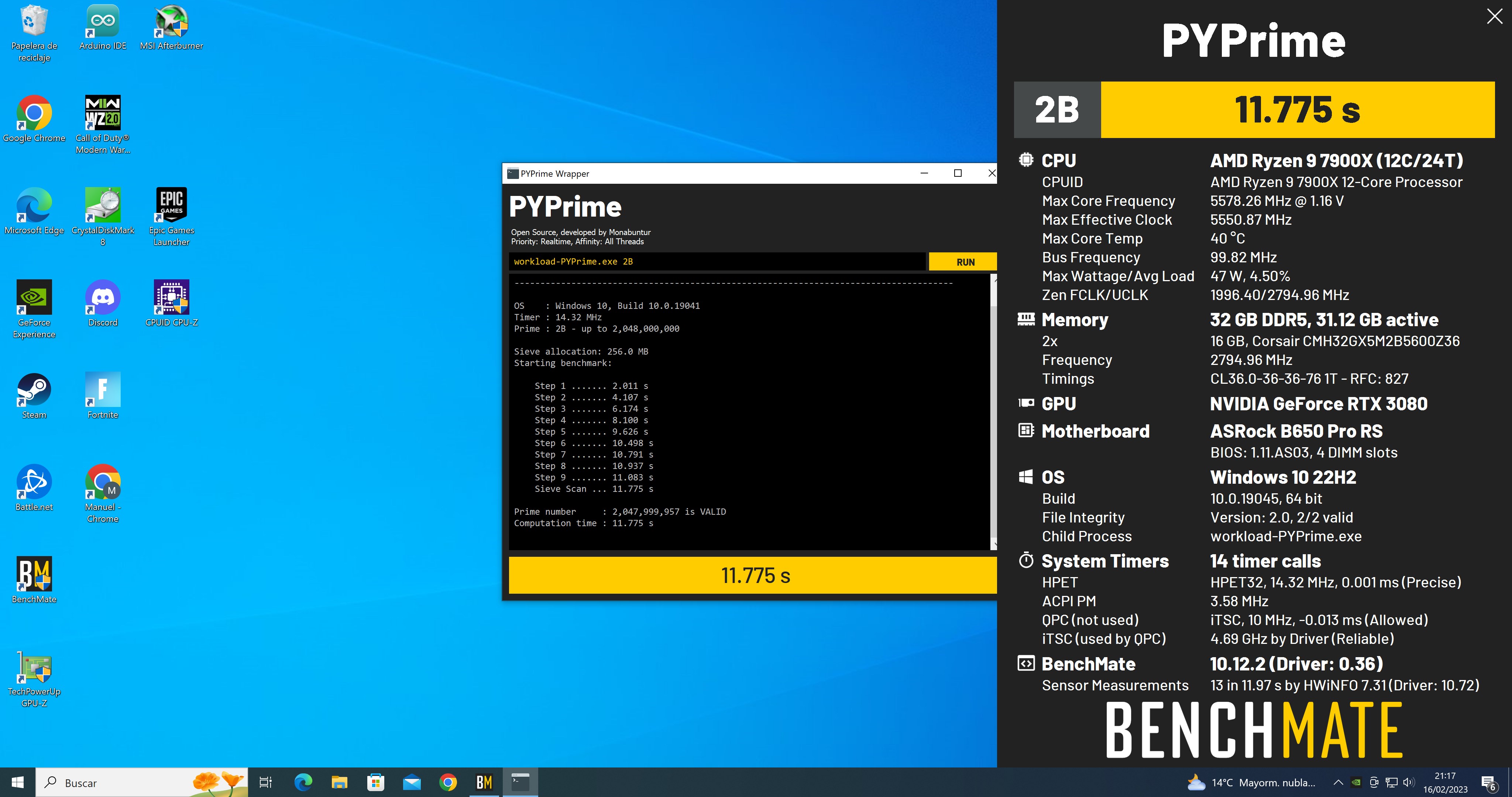Open network settings tray icon
This screenshot has height=797, width=1512.
[x=1391, y=782]
